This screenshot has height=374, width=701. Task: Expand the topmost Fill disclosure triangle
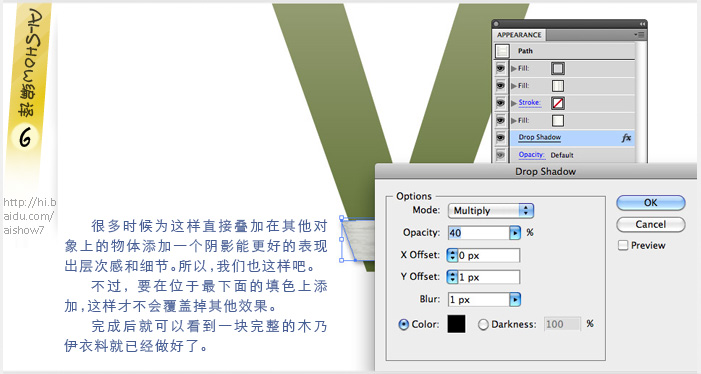click(x=514, y=68)
